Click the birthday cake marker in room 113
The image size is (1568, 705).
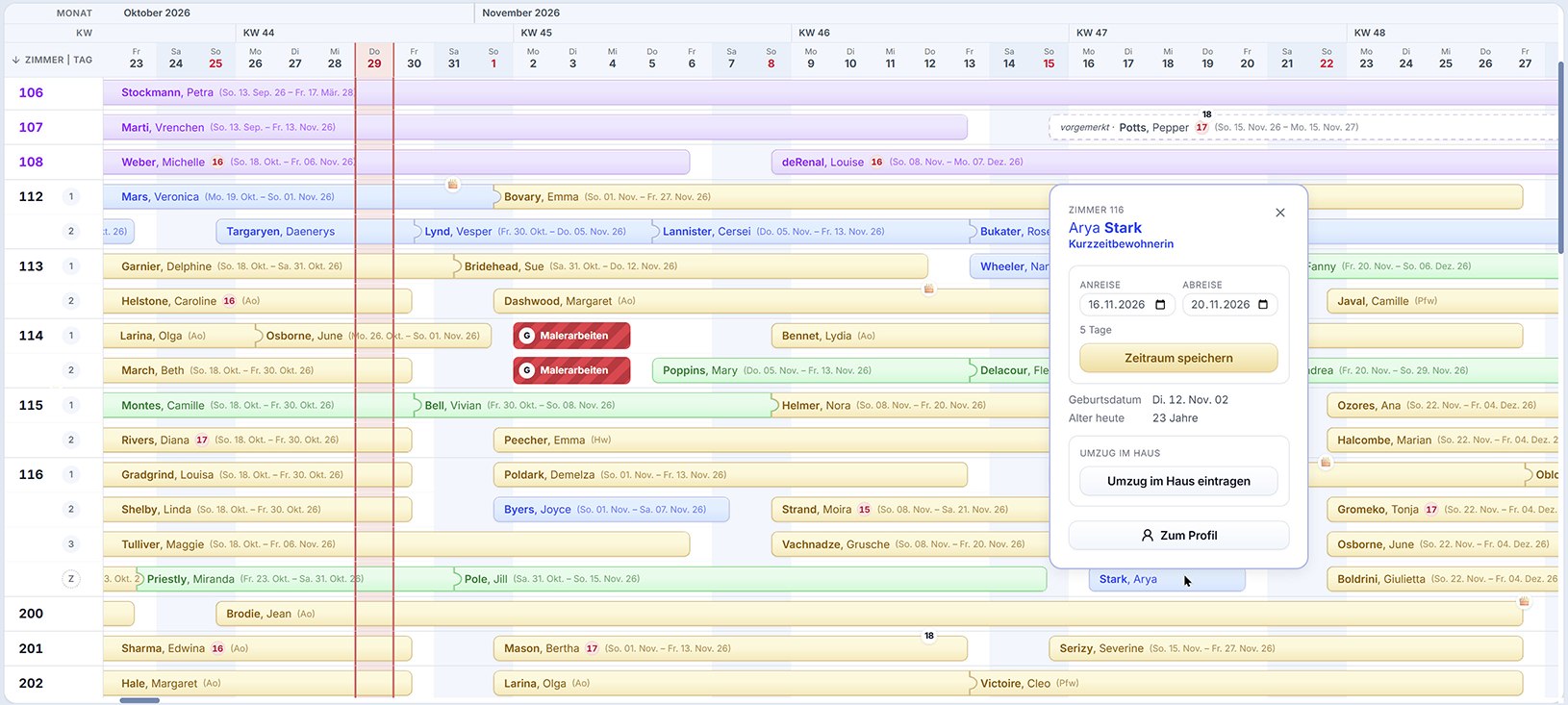tap(928, 288)
